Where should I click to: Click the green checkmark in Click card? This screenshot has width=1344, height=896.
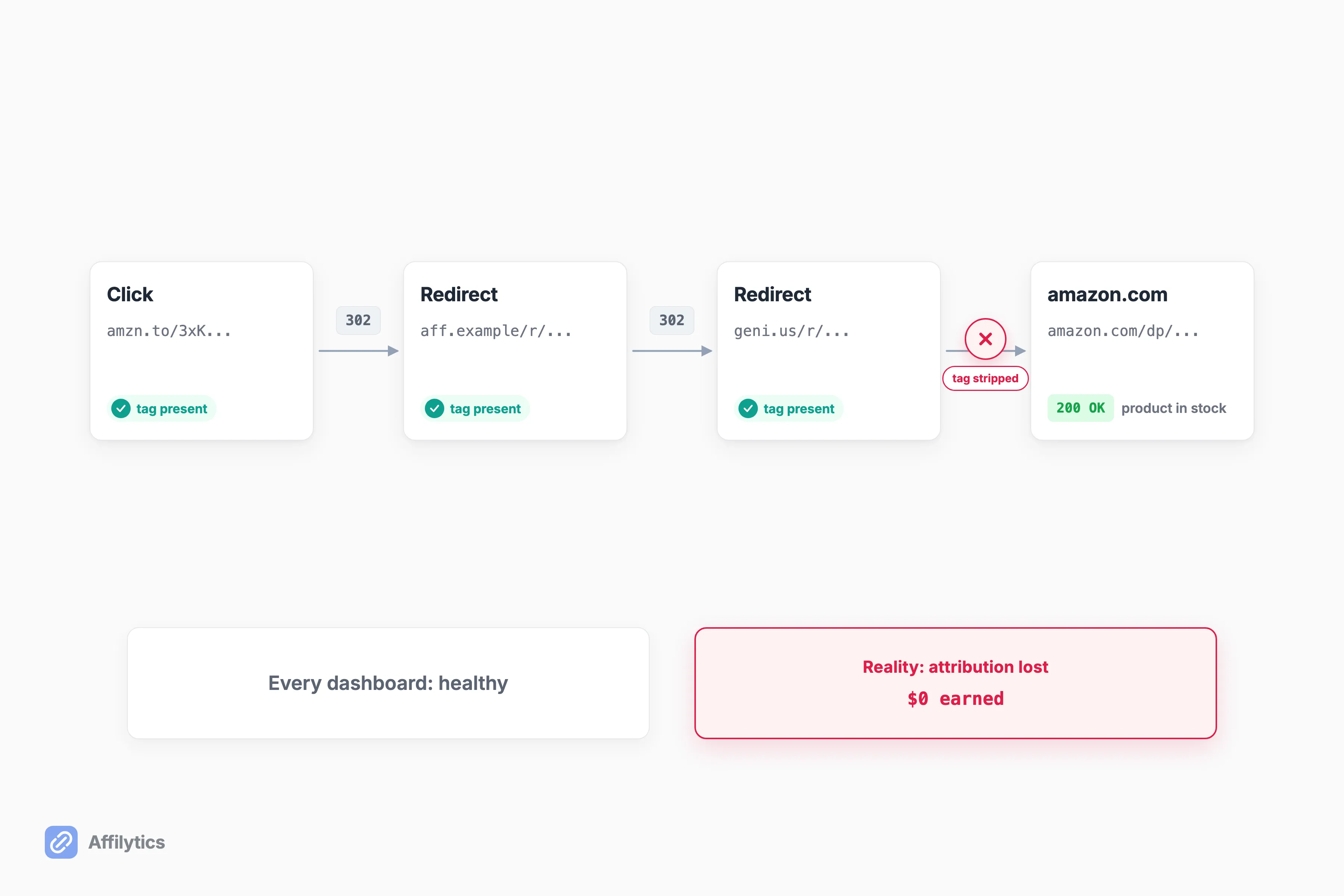coord(121,408)
